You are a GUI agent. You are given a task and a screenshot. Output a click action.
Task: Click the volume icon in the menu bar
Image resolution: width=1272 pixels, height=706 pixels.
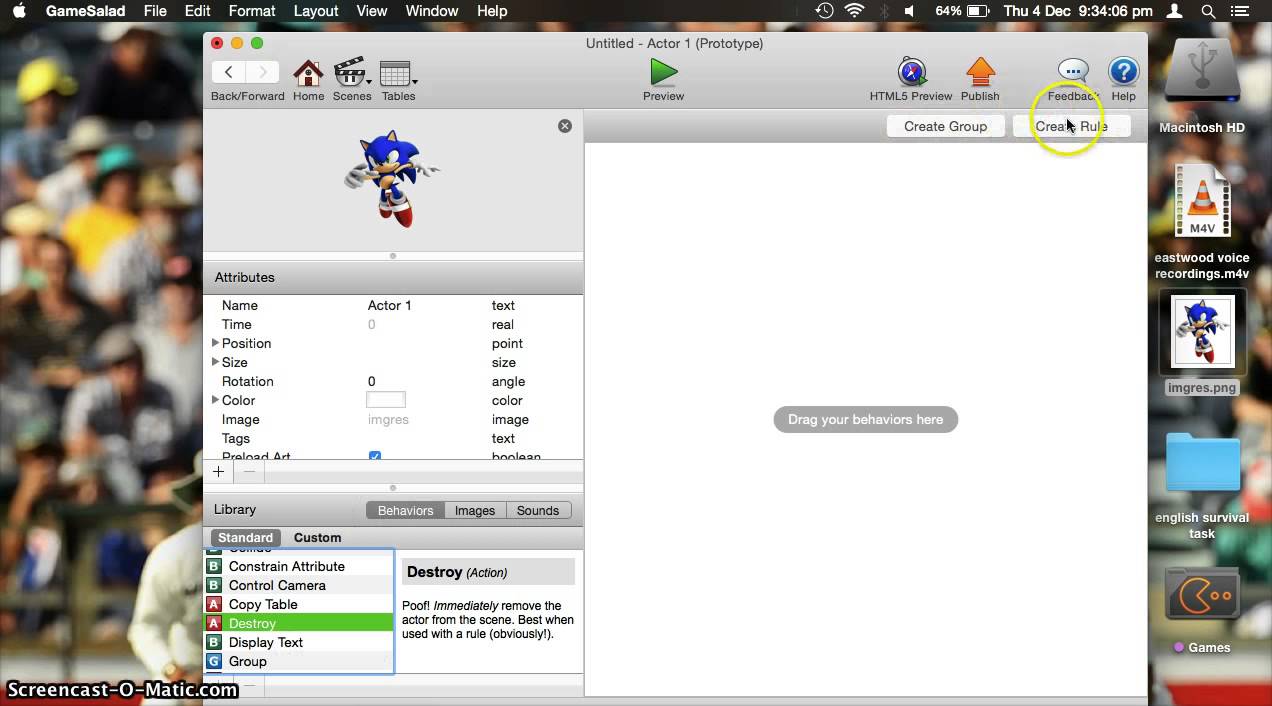click(x=910, y=11)
